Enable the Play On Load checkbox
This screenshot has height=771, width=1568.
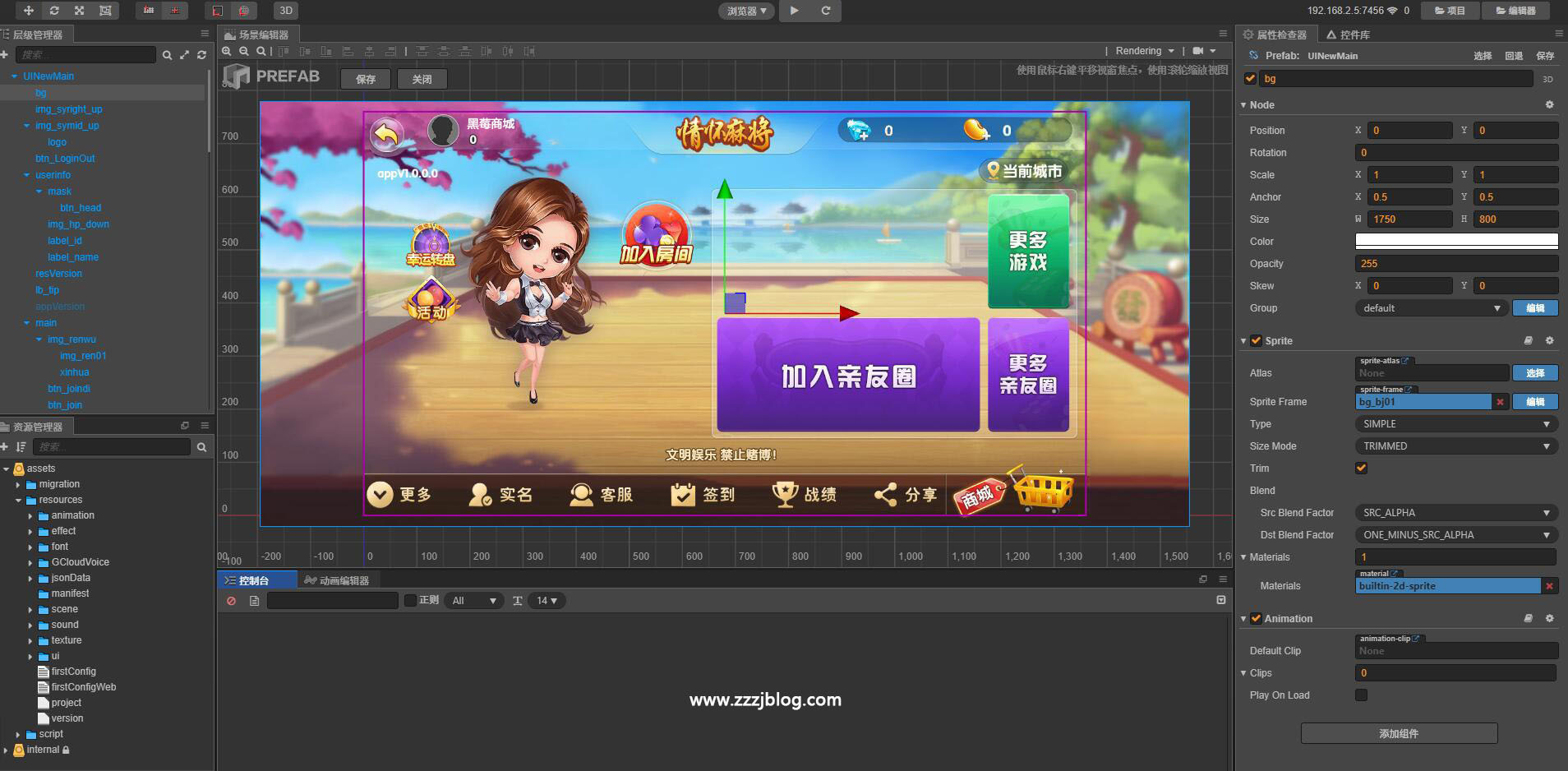tap(1362, 695)
